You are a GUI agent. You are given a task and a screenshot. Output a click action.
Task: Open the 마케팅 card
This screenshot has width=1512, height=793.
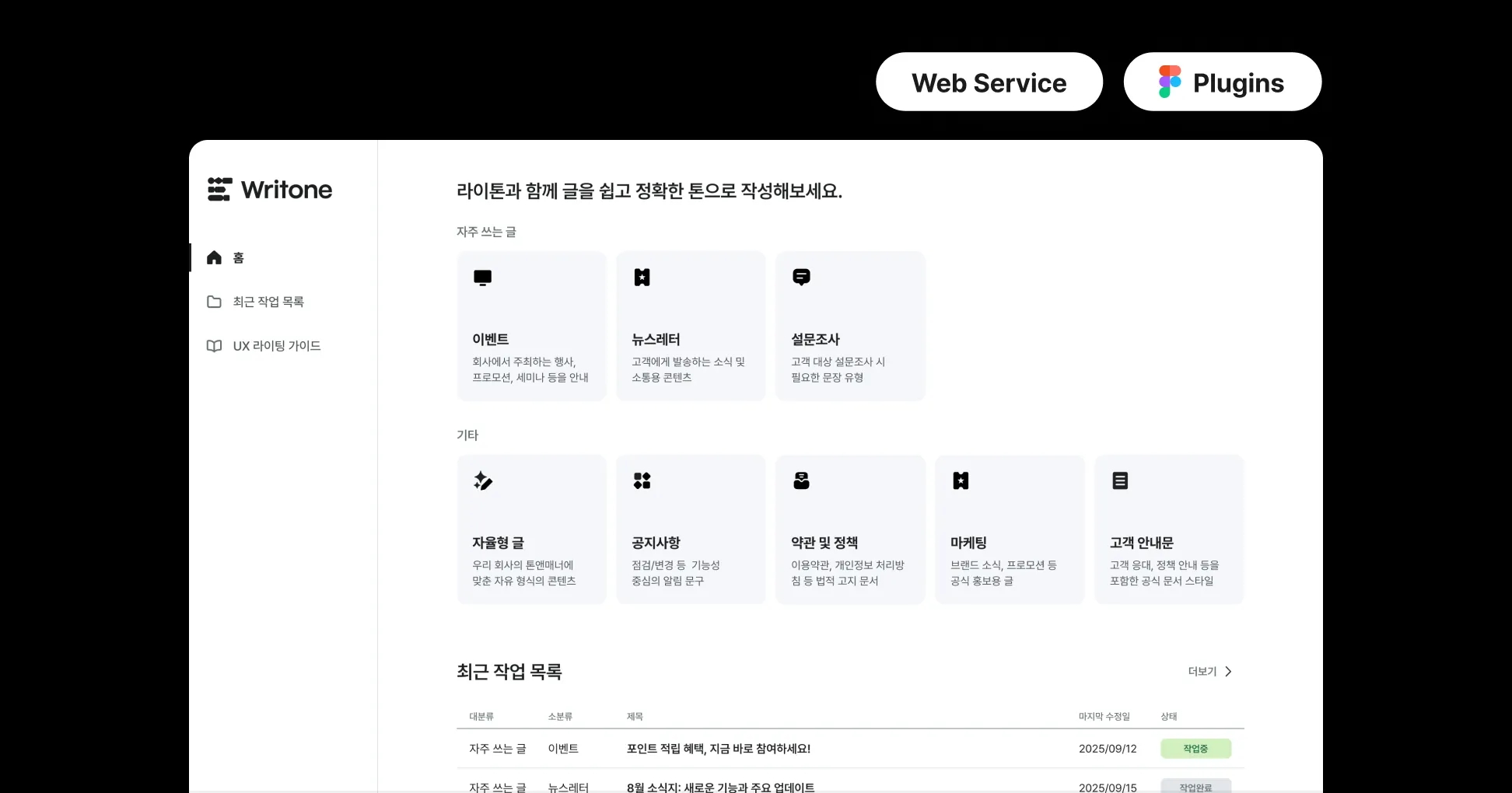1009,529
